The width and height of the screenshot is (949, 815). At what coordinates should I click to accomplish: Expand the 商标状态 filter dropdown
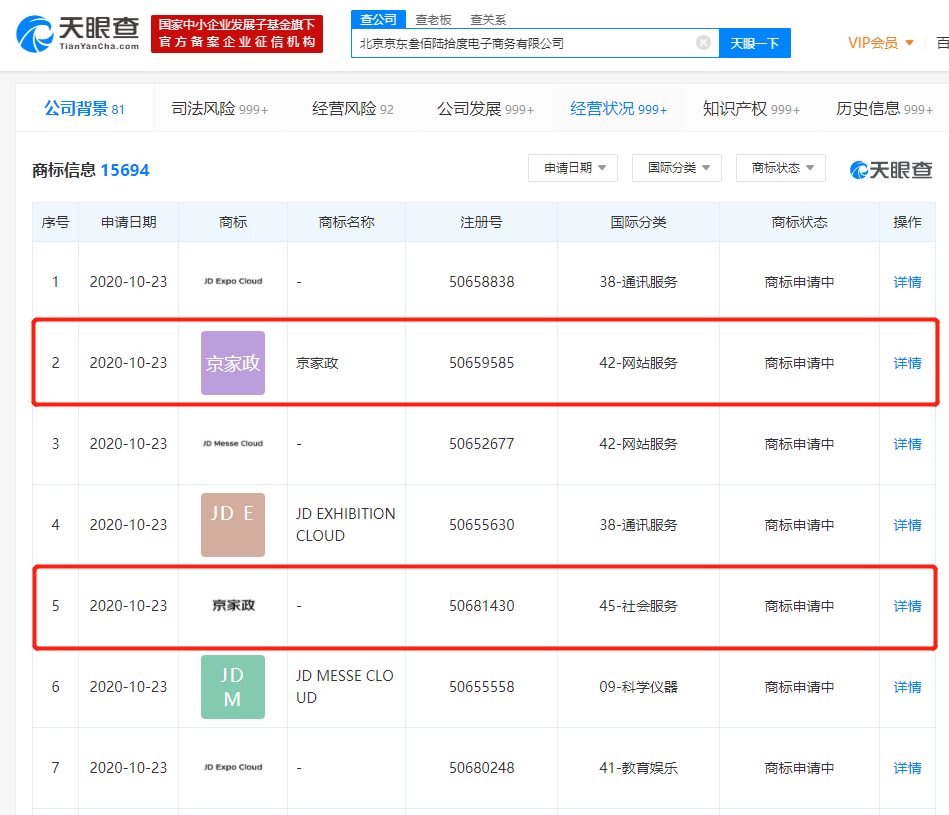click(x=780, y=168)
